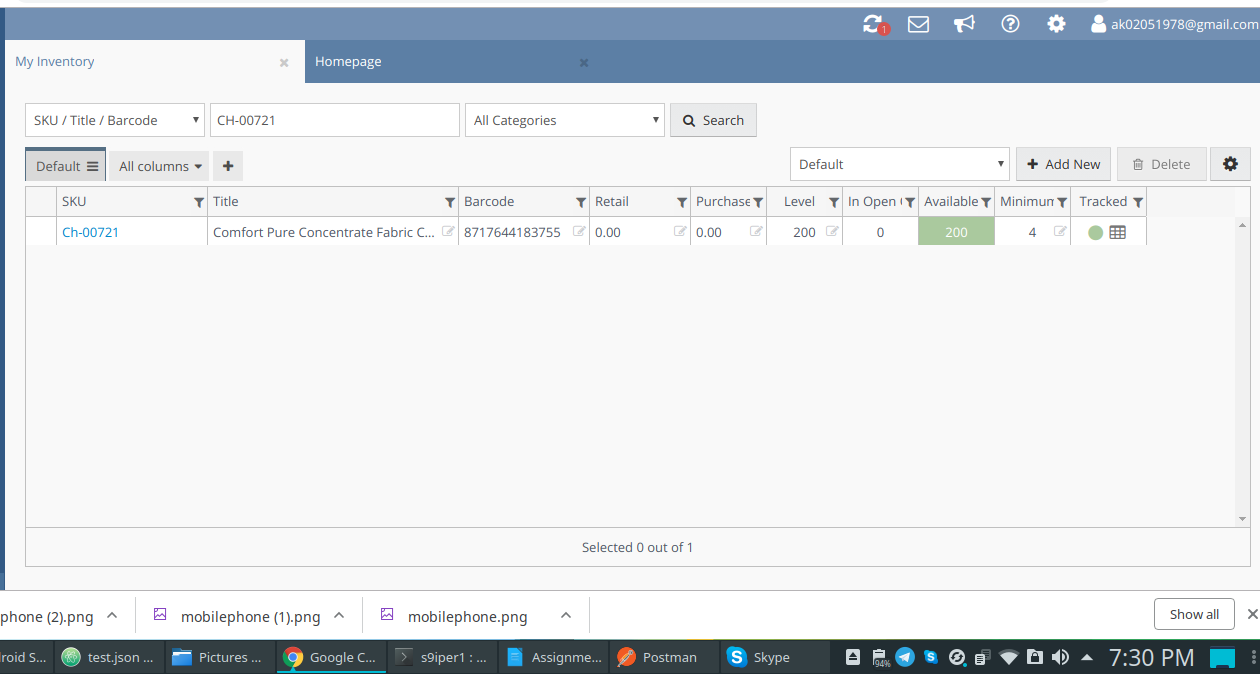Filter the In Open Orders column

(910, 202)
